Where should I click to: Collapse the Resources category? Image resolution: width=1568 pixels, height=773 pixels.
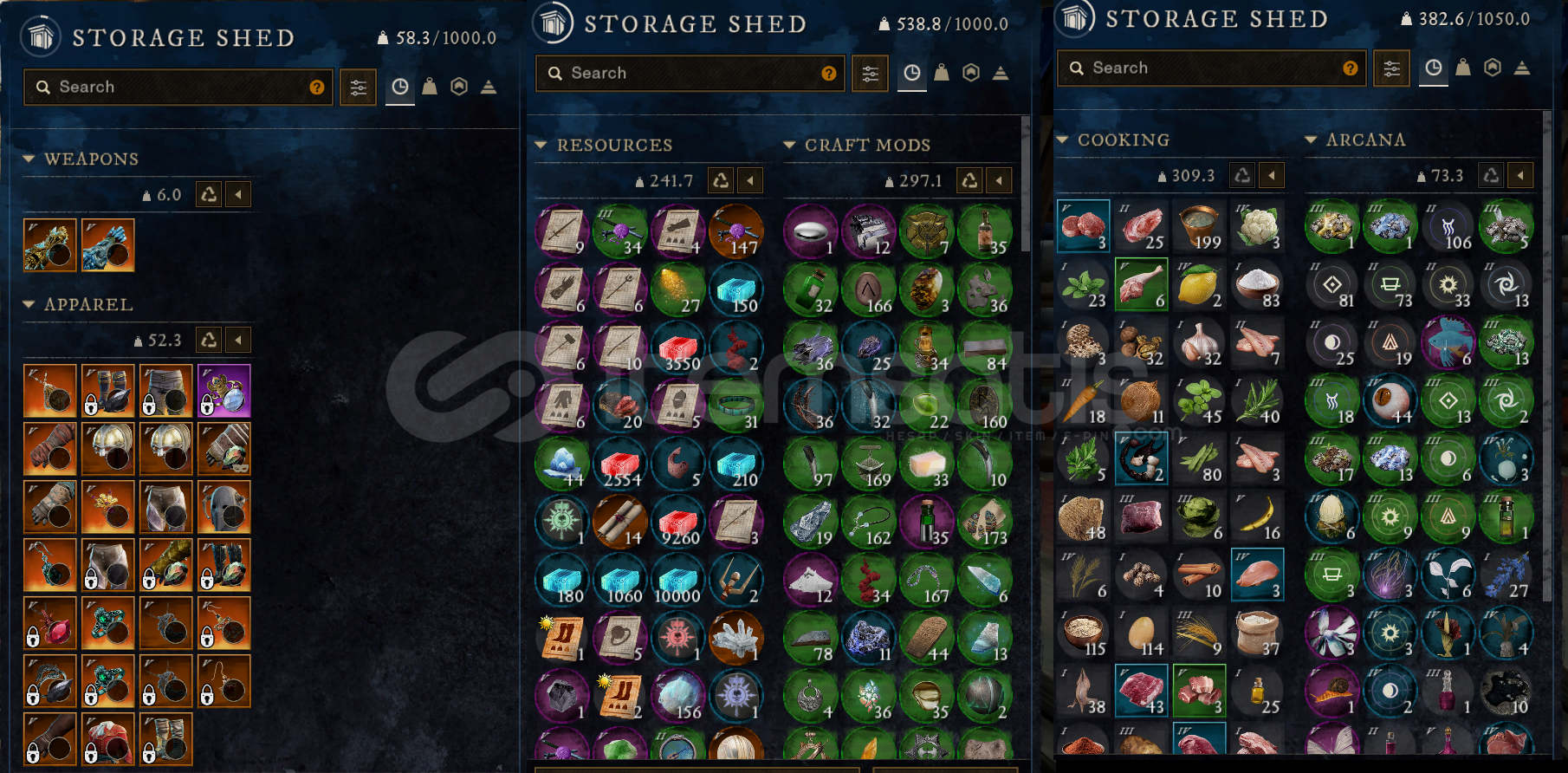(x=541, y=145)
